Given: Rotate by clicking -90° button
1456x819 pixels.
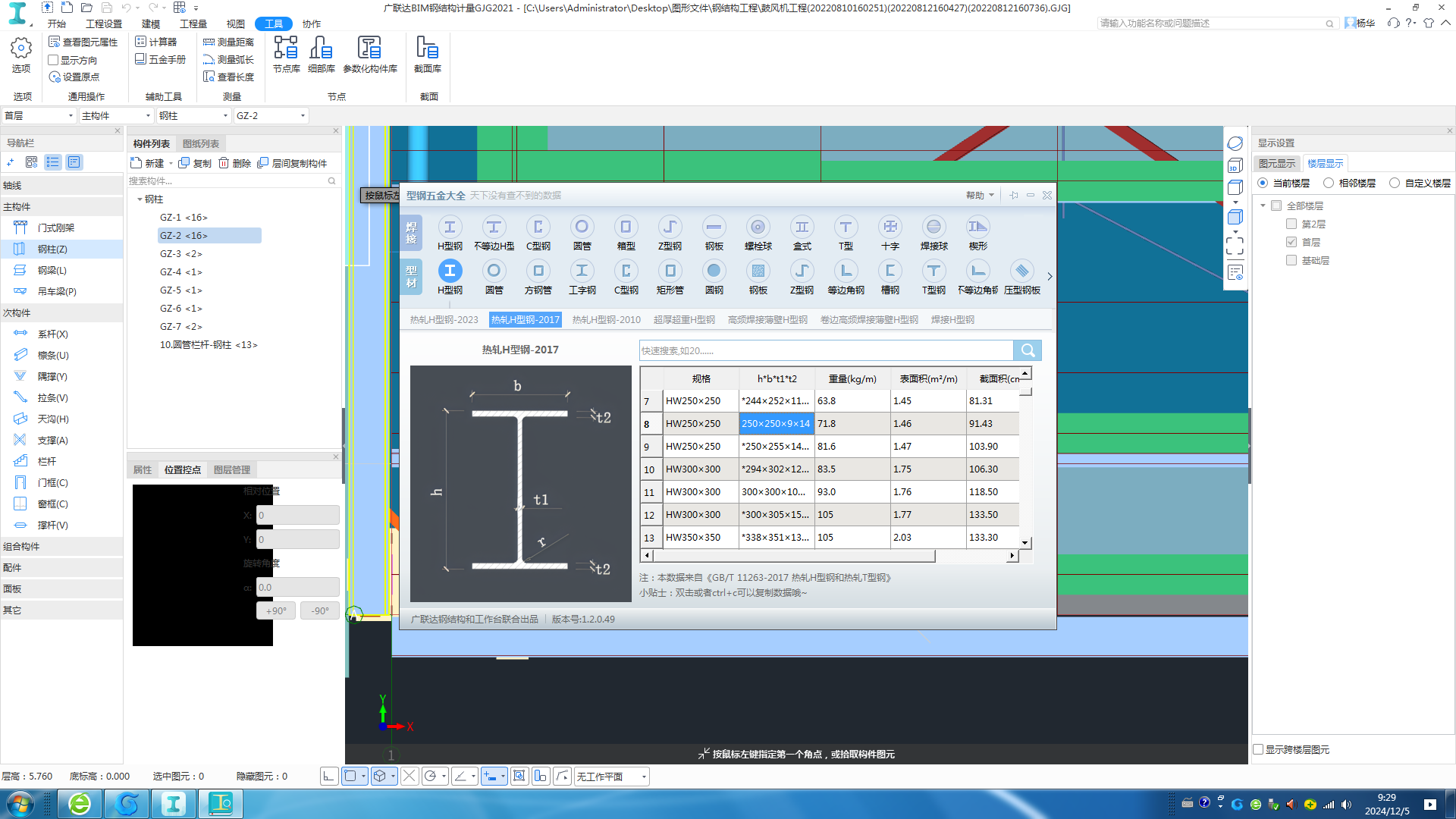Looking at the screenshot, I should coord(320,610).
